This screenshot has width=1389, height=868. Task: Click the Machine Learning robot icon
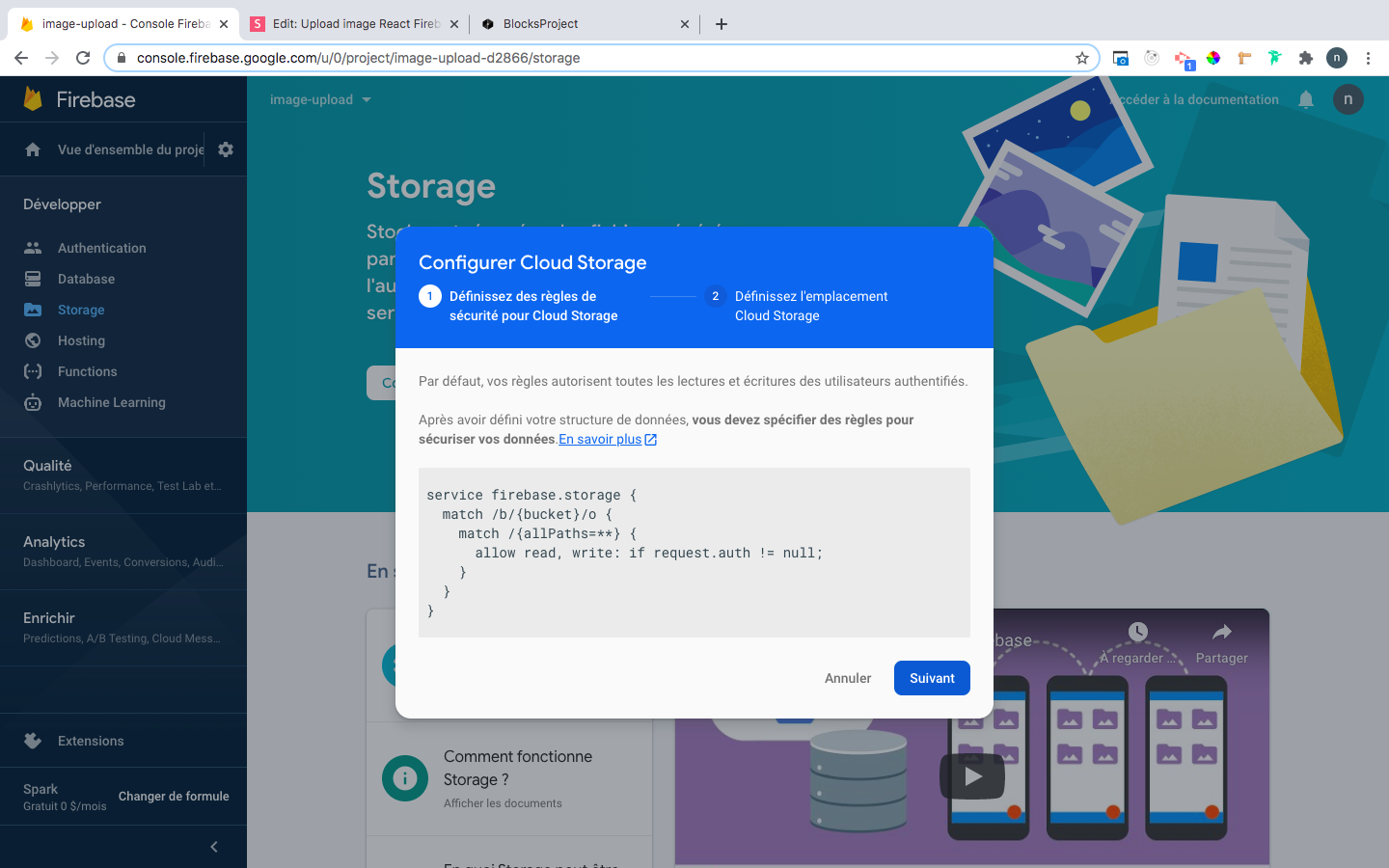(x=33, y=402)
